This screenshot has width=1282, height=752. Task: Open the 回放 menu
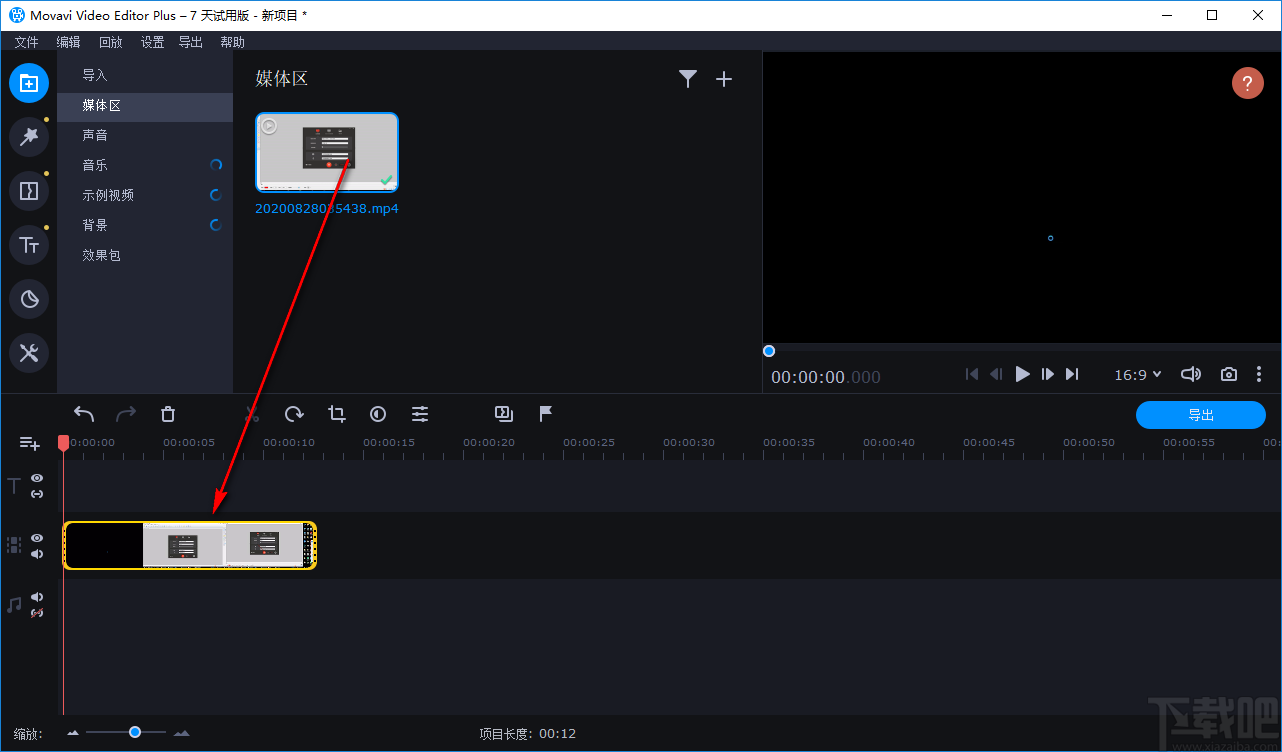point(111,42)
